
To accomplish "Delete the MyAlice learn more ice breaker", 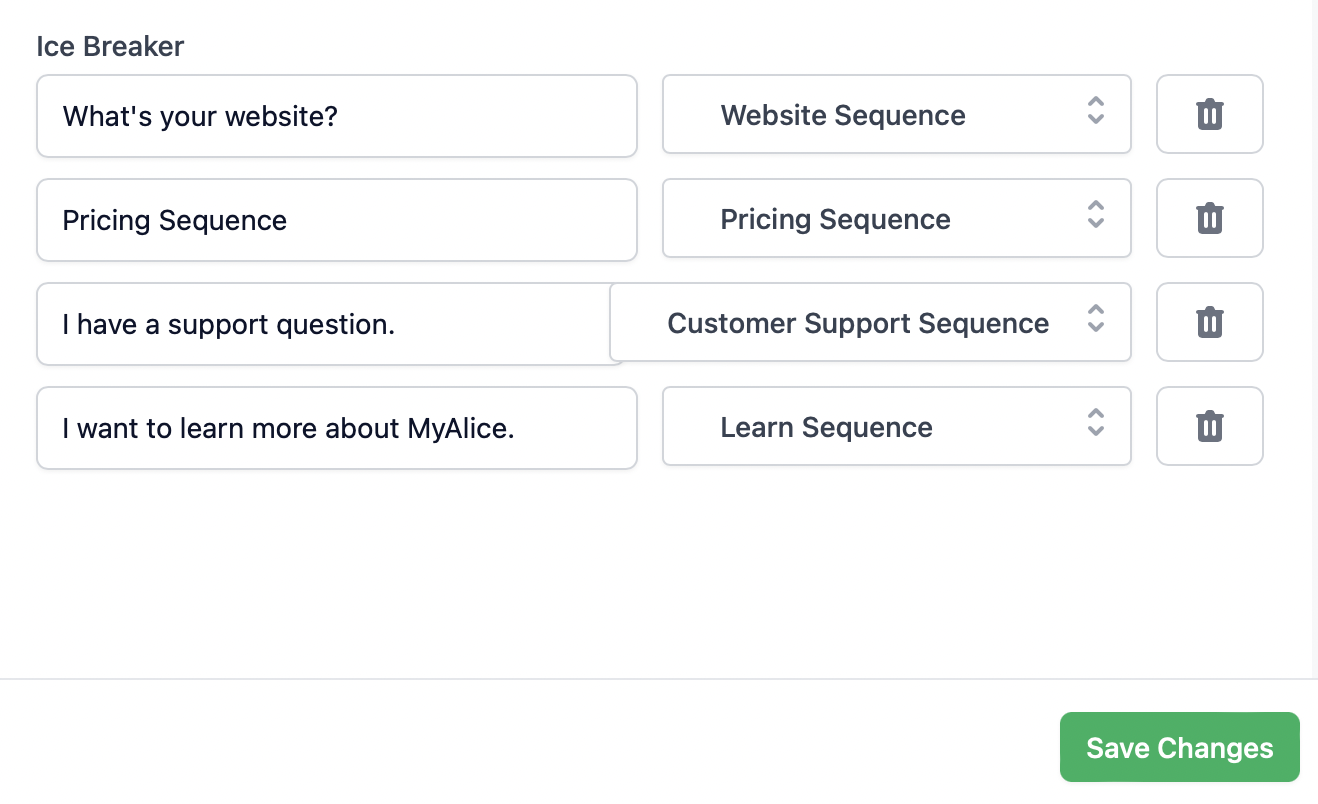I will coord(1209,426).
